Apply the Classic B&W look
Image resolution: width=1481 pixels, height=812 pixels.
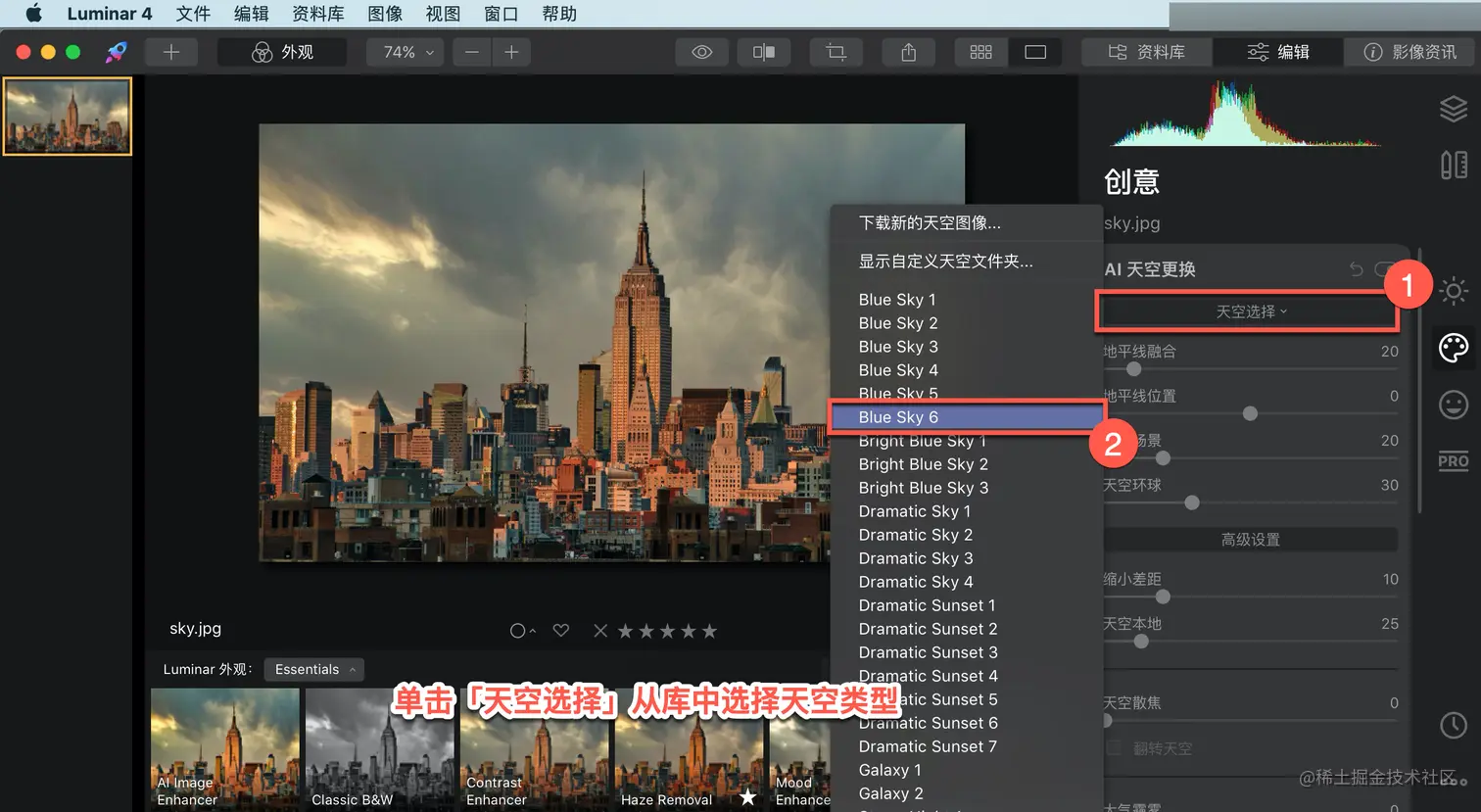[380, 749]
